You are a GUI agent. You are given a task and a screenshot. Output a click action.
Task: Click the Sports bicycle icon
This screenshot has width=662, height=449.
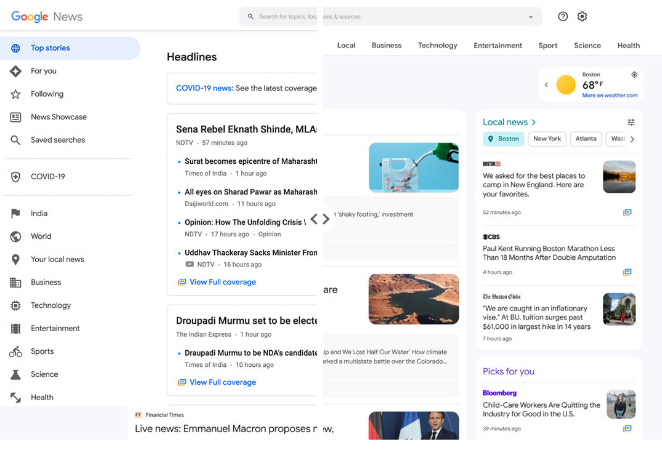[x=16, y=351]
